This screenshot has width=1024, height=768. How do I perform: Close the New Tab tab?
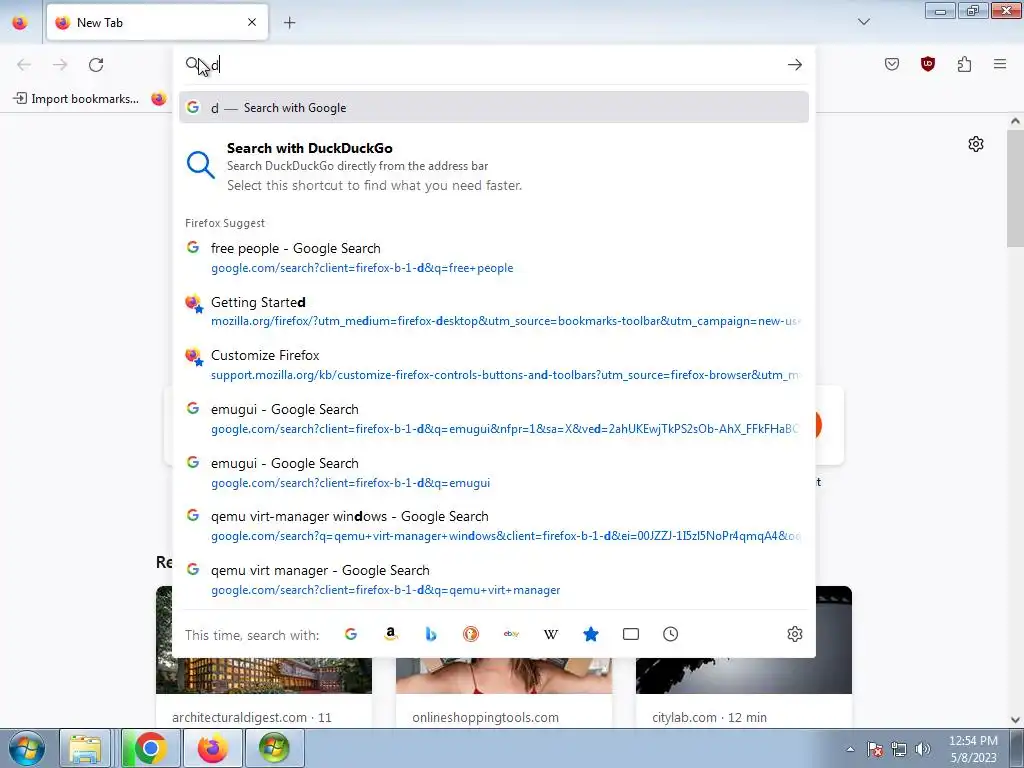coord(252,22)
